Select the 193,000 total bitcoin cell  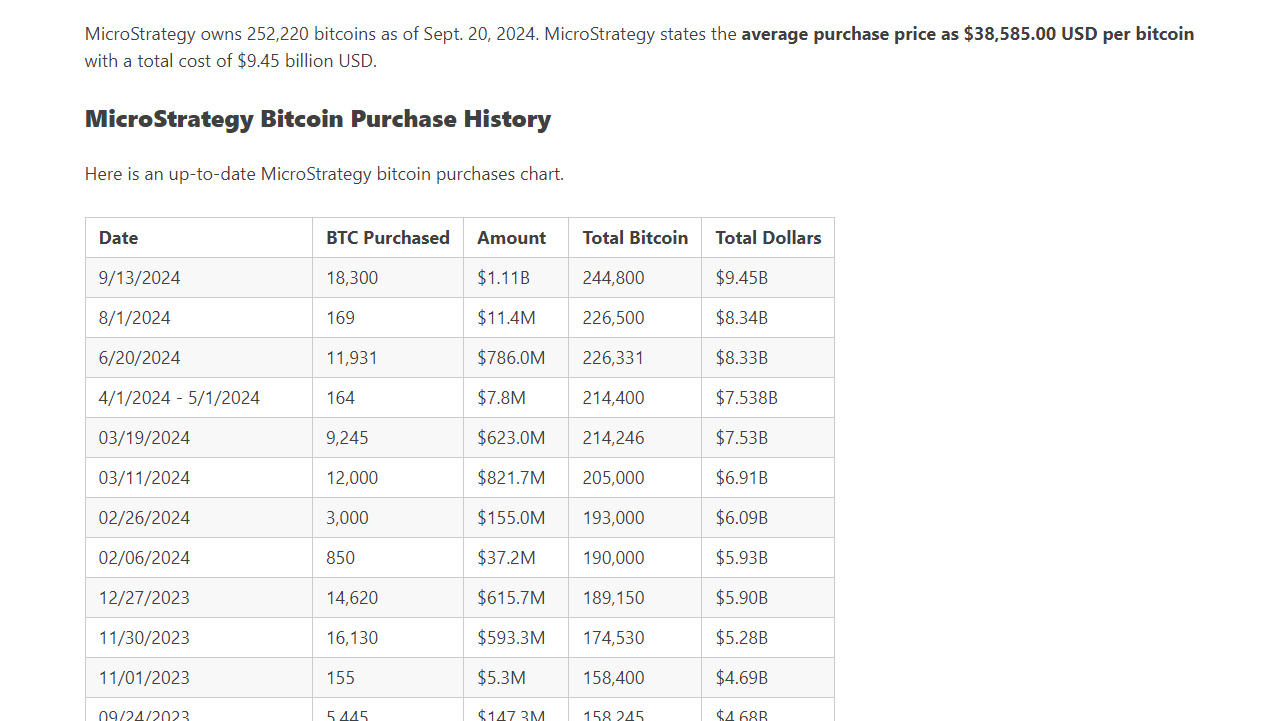click(635, 518)
